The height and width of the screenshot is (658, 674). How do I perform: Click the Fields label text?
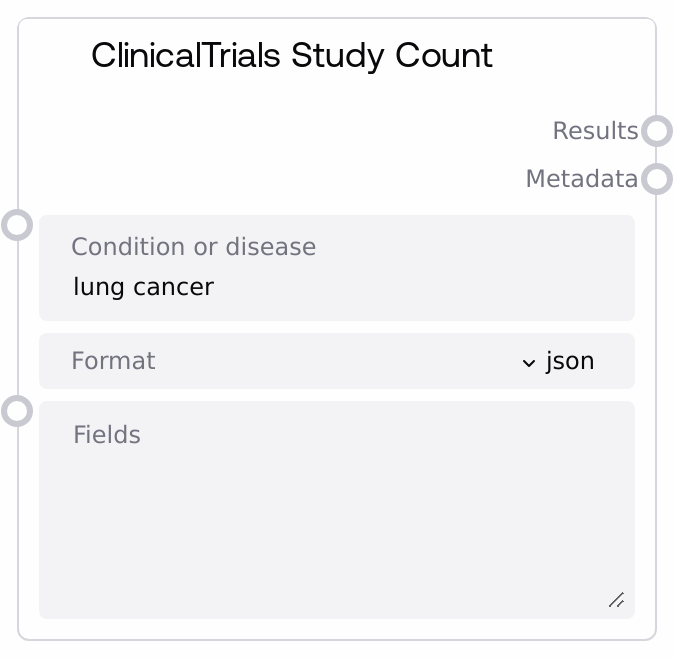click(x=107, y=435)
